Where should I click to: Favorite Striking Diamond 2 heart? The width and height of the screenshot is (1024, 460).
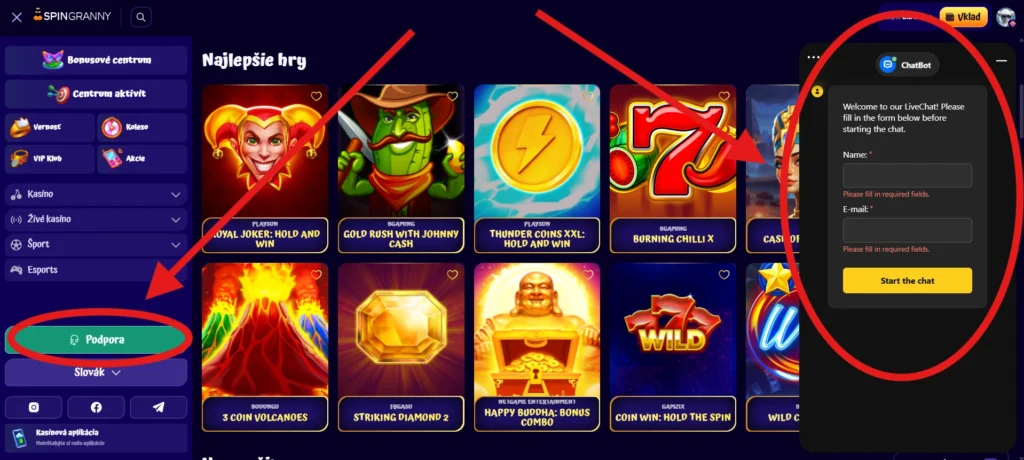pos(452,274)
